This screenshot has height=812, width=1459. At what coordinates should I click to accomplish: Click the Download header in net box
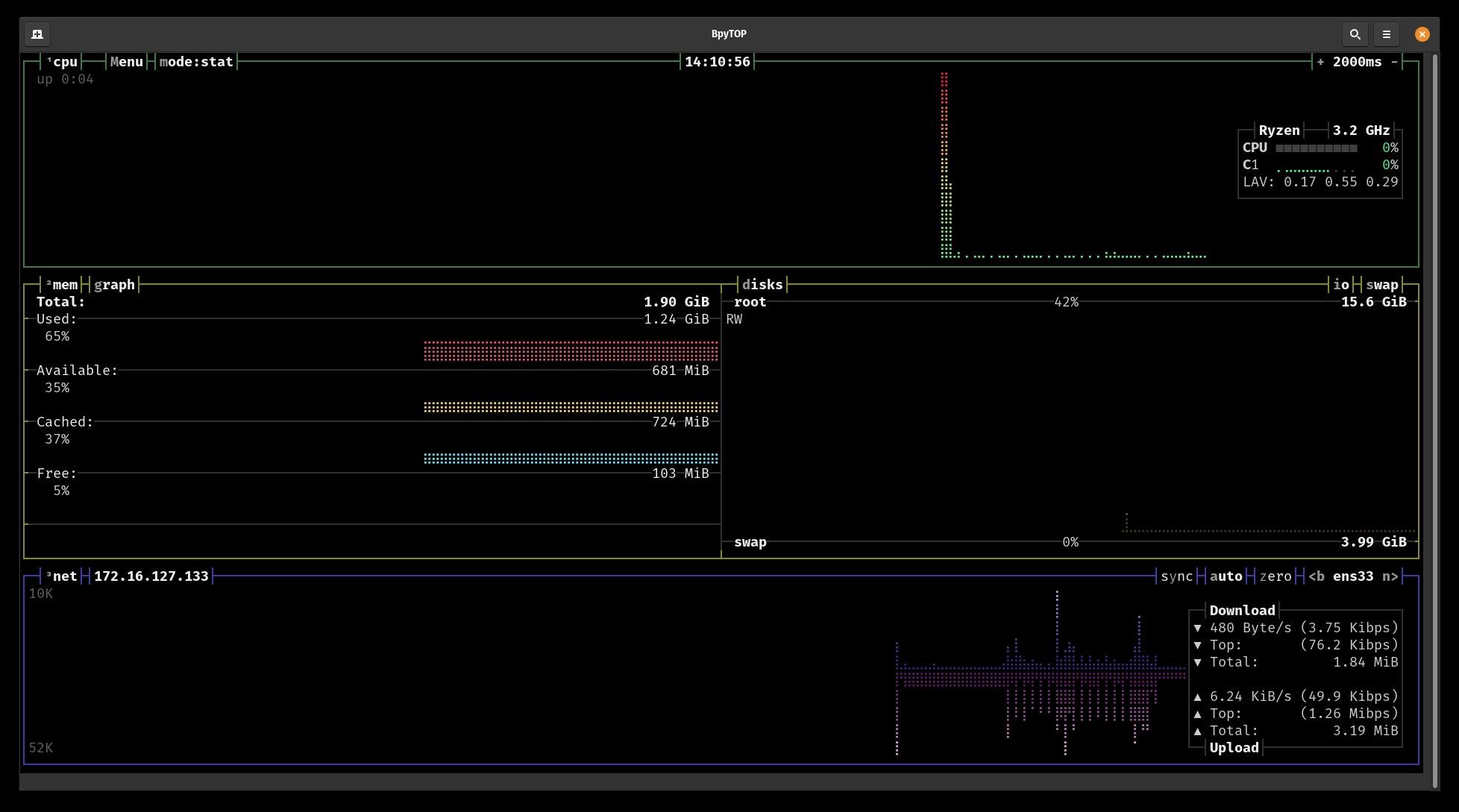click(1243, 611)
